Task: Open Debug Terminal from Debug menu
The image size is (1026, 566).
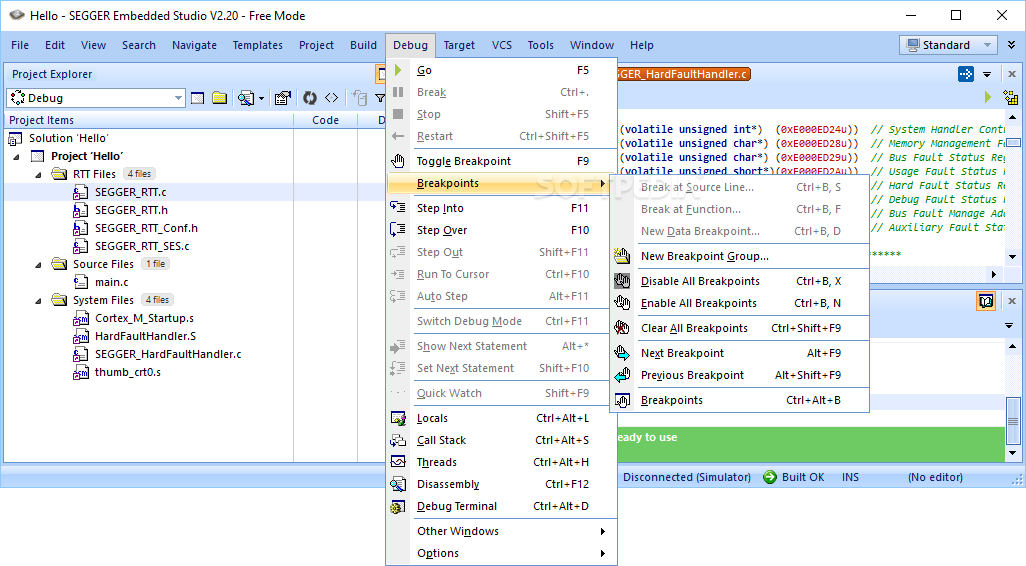Action: pos(502,506)
